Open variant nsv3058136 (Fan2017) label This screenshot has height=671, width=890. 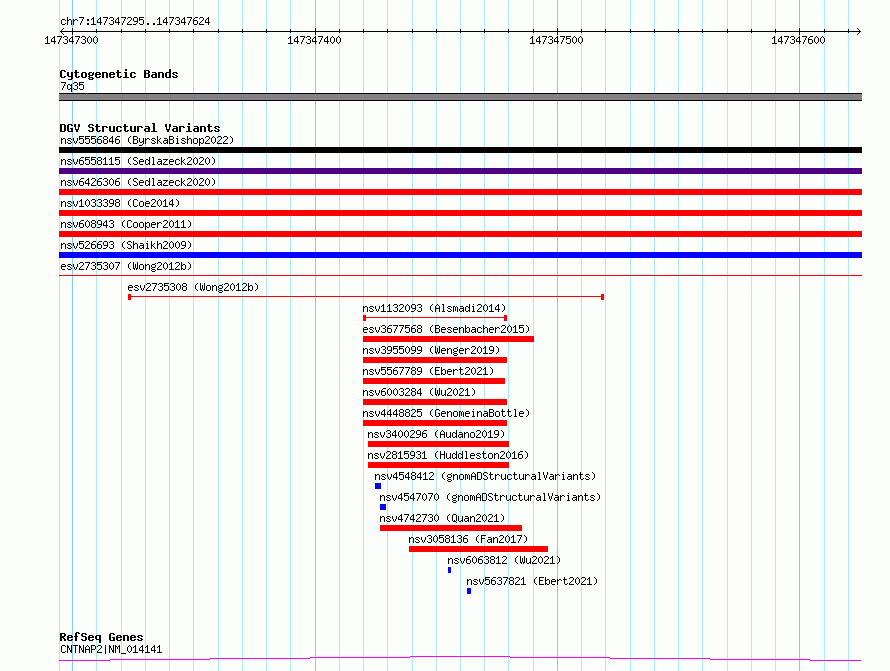468,539
